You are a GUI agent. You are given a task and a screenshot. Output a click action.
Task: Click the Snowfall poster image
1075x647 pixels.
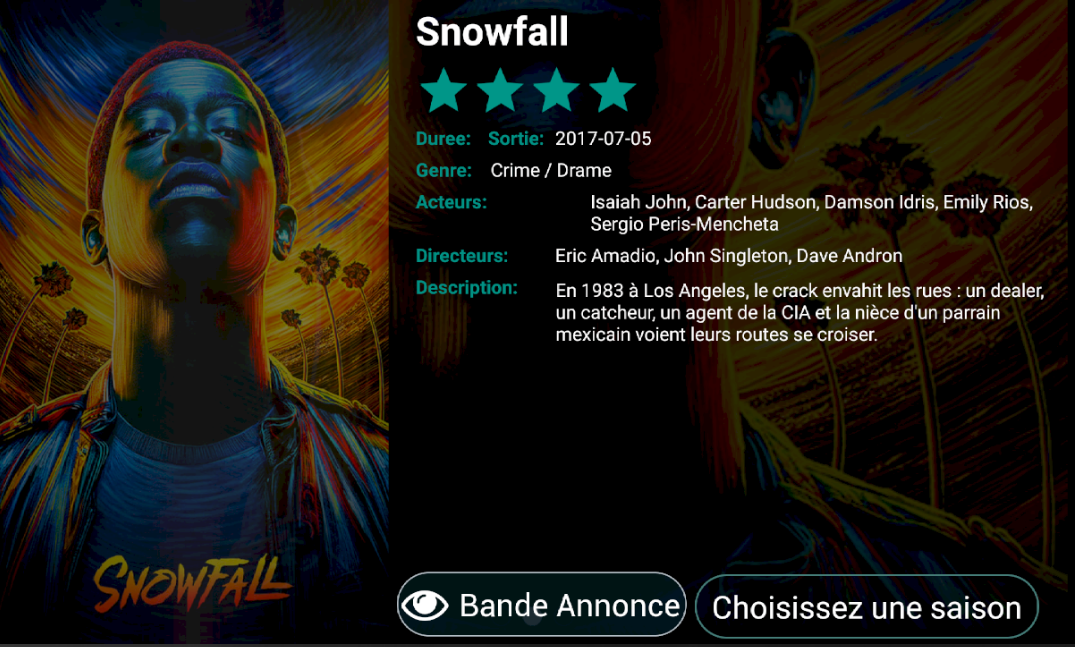(194, 322)
